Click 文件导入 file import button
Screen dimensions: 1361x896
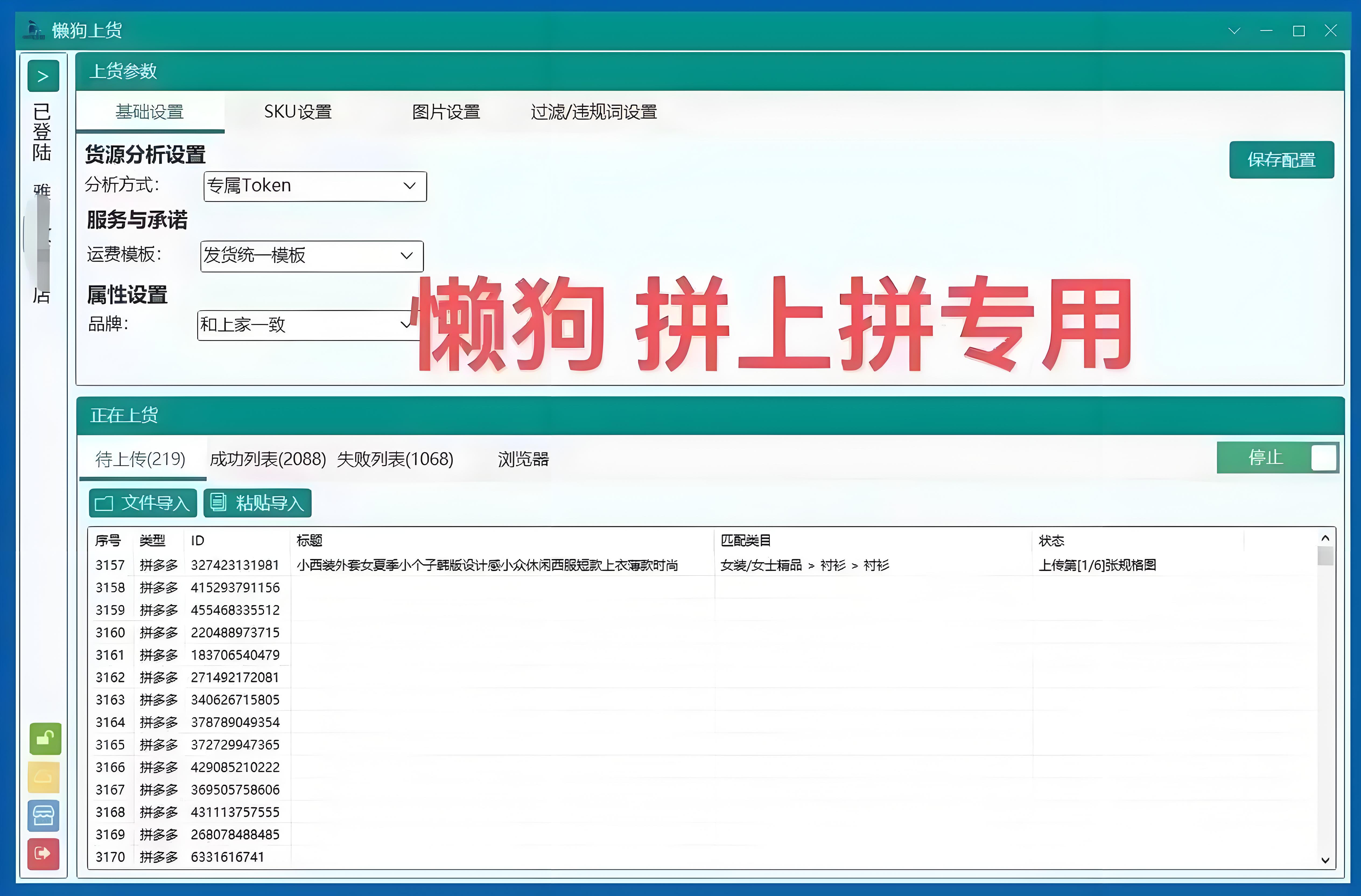click(143, 503)
